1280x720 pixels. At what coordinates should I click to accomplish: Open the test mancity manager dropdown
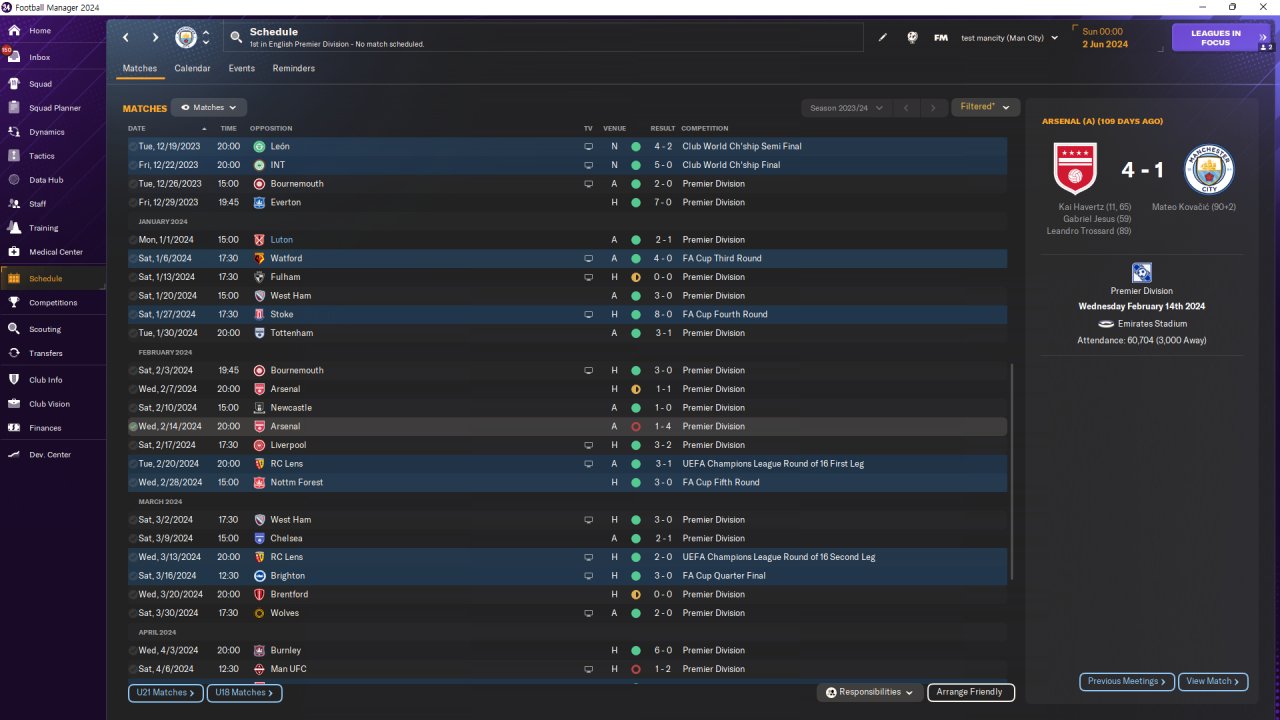[x=1008, y=38]
